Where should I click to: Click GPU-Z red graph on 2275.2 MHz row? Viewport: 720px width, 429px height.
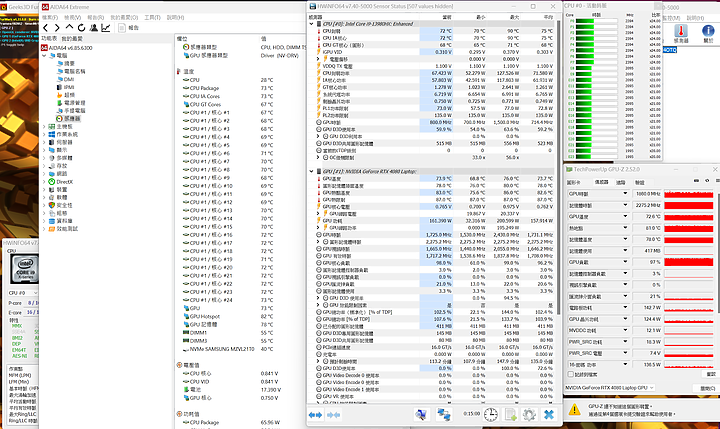coord(688,205)
